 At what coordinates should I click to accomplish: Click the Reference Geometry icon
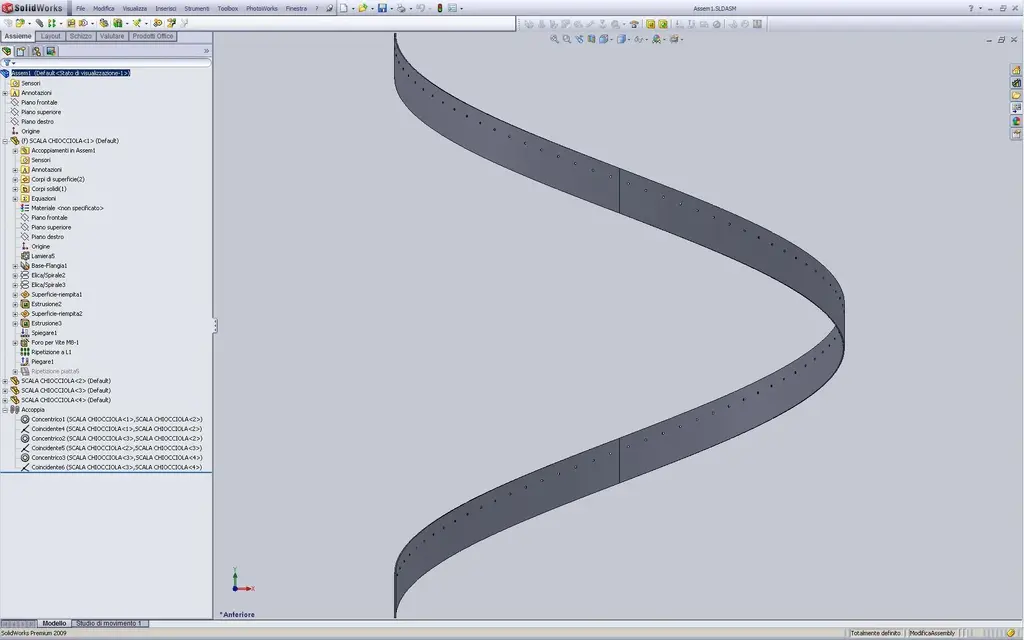click(136, 23)
